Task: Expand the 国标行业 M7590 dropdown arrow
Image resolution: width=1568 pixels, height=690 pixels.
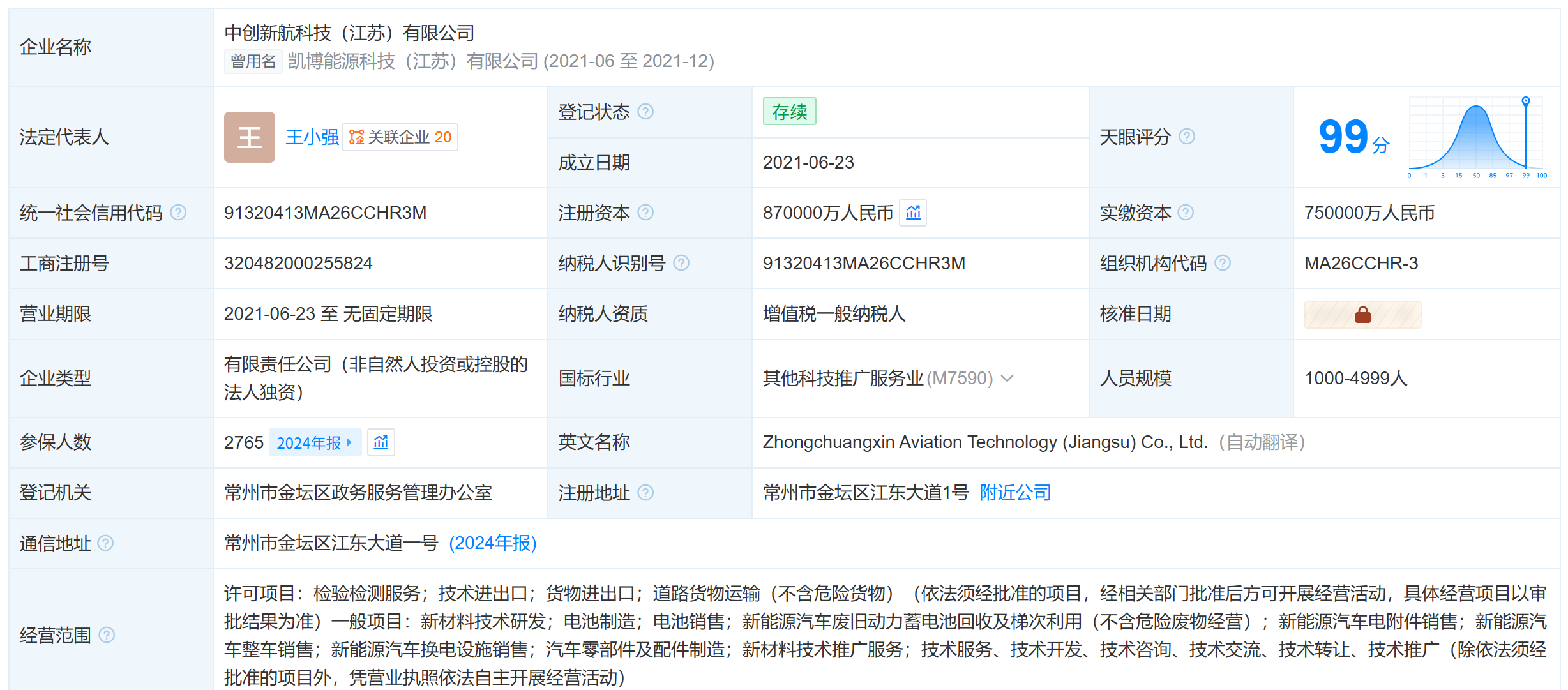Action: click(1007, 379)
